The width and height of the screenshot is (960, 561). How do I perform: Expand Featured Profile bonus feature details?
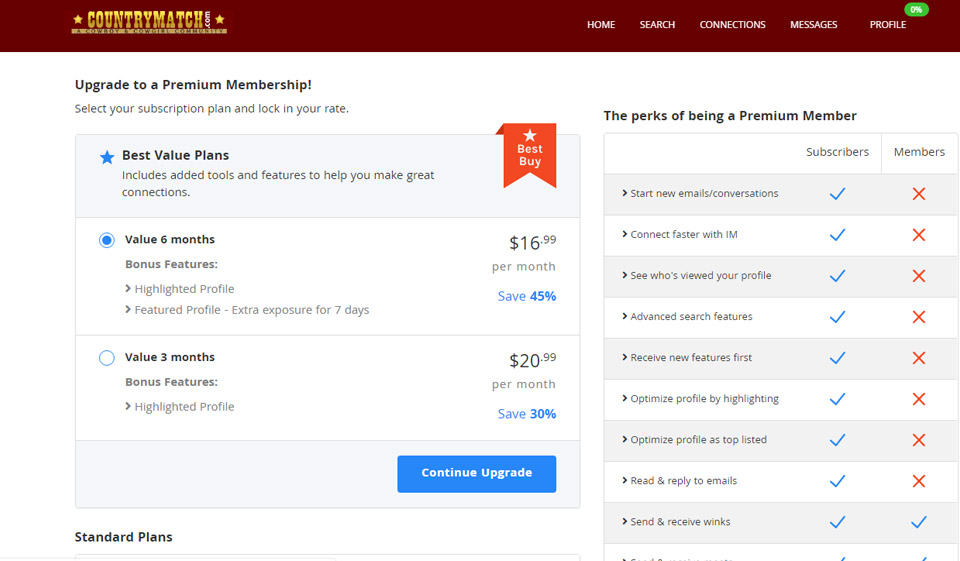(246, 310)
